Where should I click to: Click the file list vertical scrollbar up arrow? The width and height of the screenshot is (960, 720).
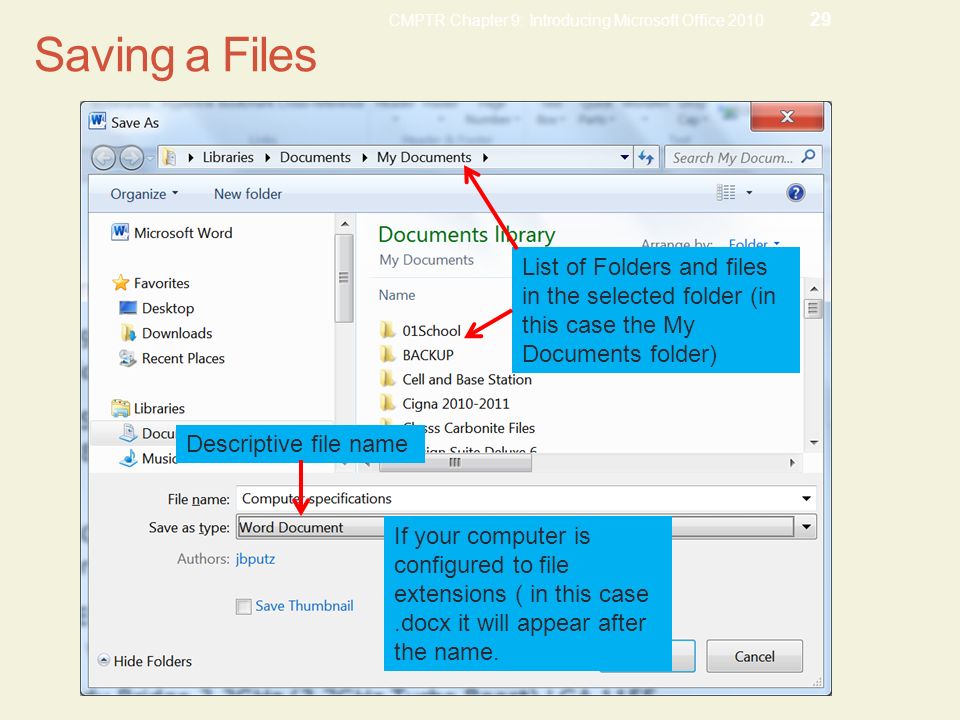pyautogui.click(x=814, y=288)
